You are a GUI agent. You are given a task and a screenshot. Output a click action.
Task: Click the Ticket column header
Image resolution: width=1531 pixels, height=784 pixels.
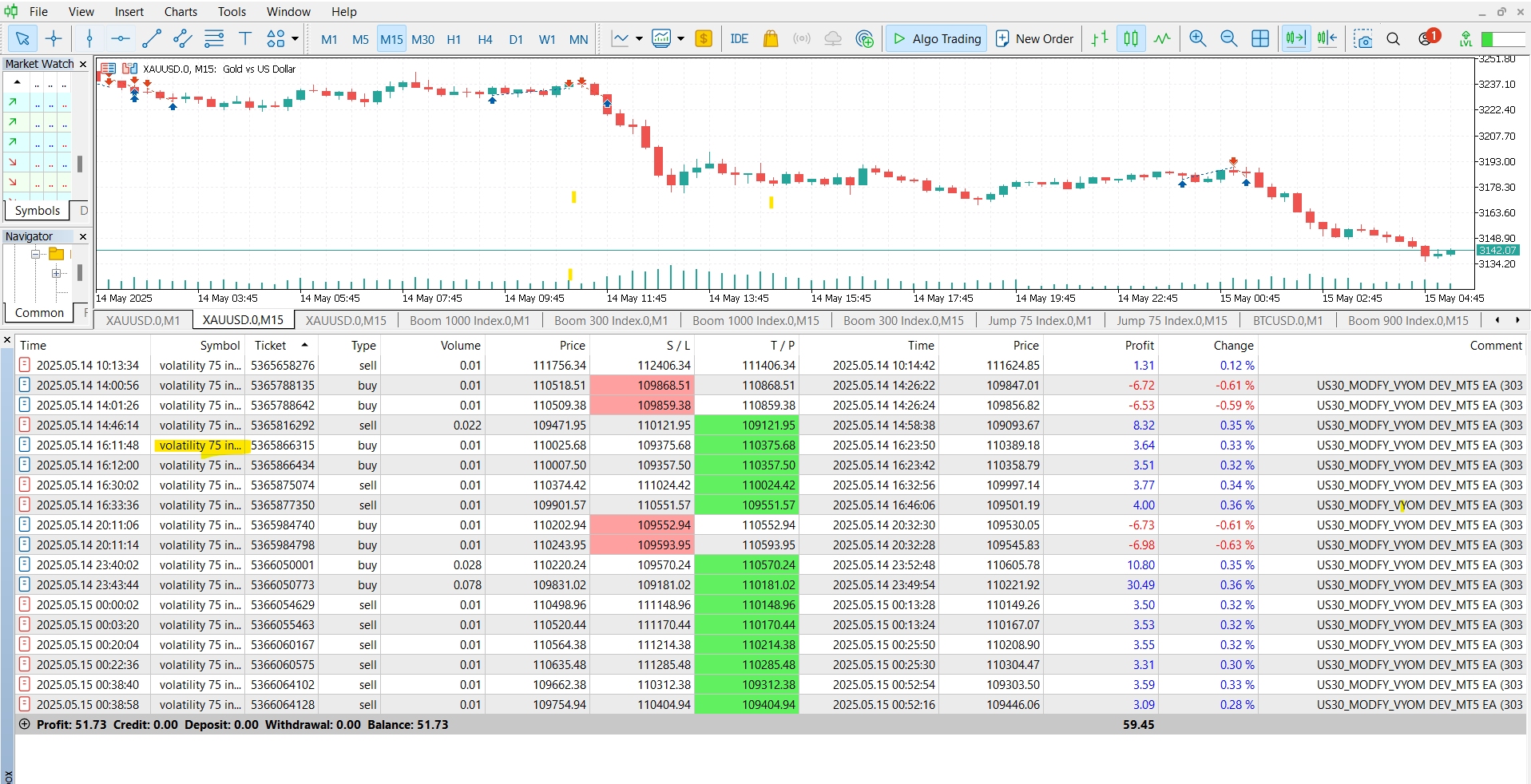[270, 345]
